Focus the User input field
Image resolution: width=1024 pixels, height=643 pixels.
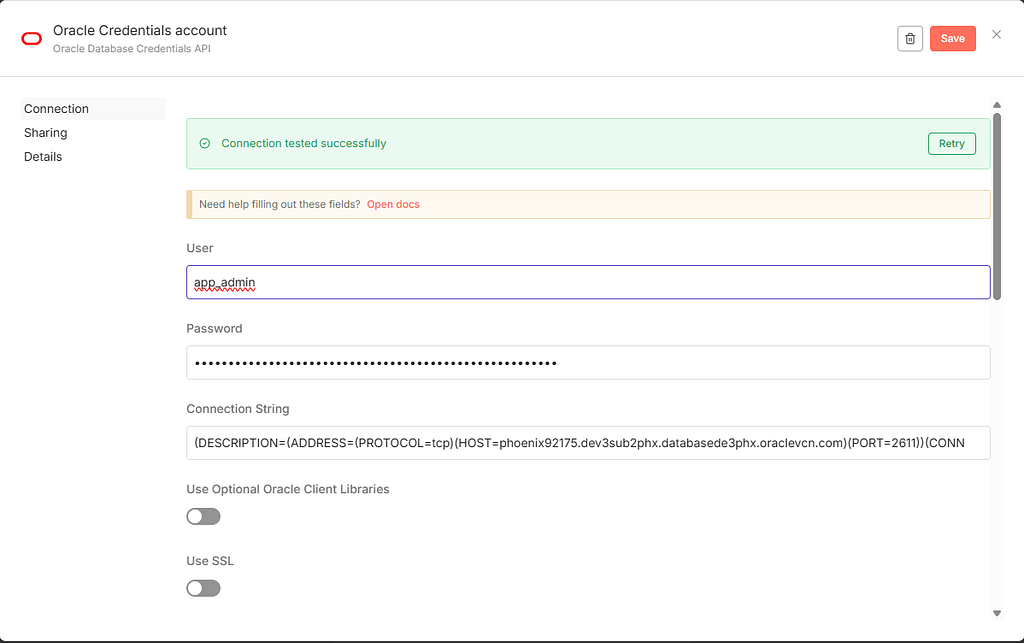[588, 282]
